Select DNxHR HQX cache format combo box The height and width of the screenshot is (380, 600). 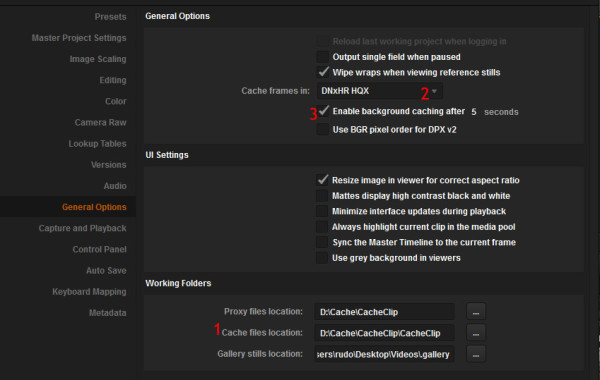(380, 91)
